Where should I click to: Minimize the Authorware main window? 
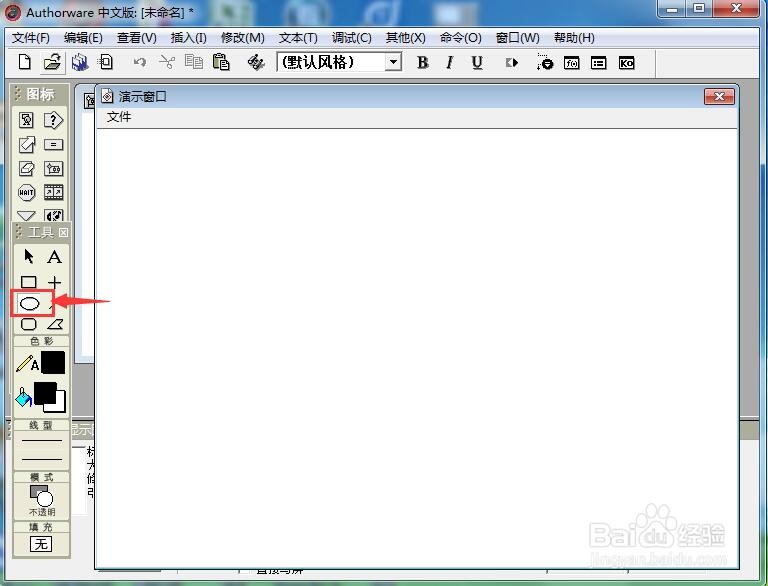point(672,9)
